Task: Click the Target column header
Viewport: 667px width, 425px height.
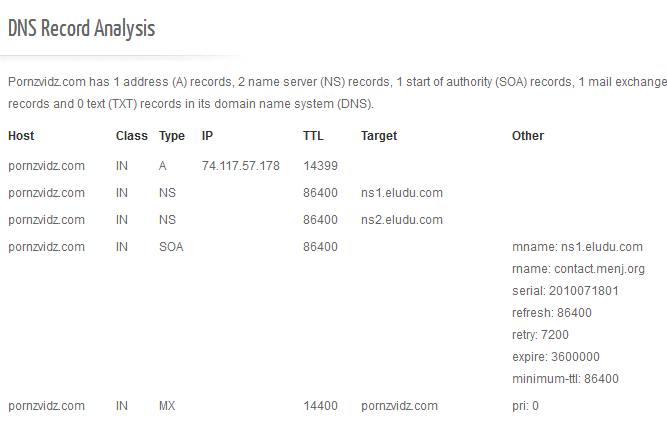Action: click(x=380, y=135)
